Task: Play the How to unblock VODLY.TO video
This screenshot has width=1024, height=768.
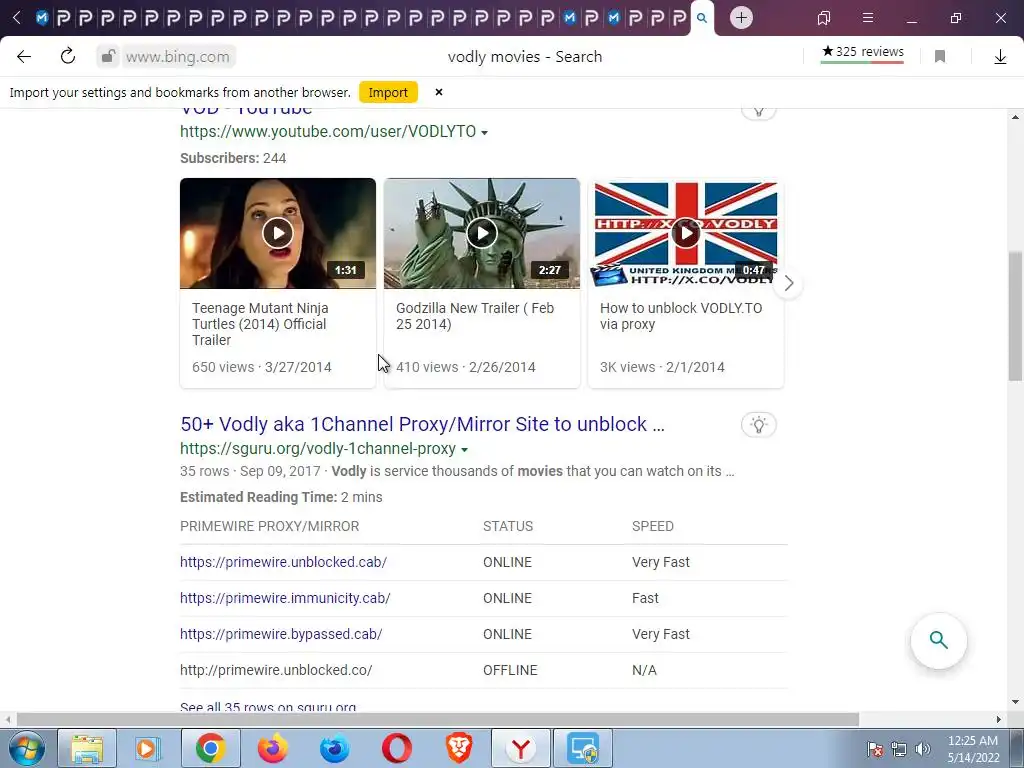Action: 686,232
